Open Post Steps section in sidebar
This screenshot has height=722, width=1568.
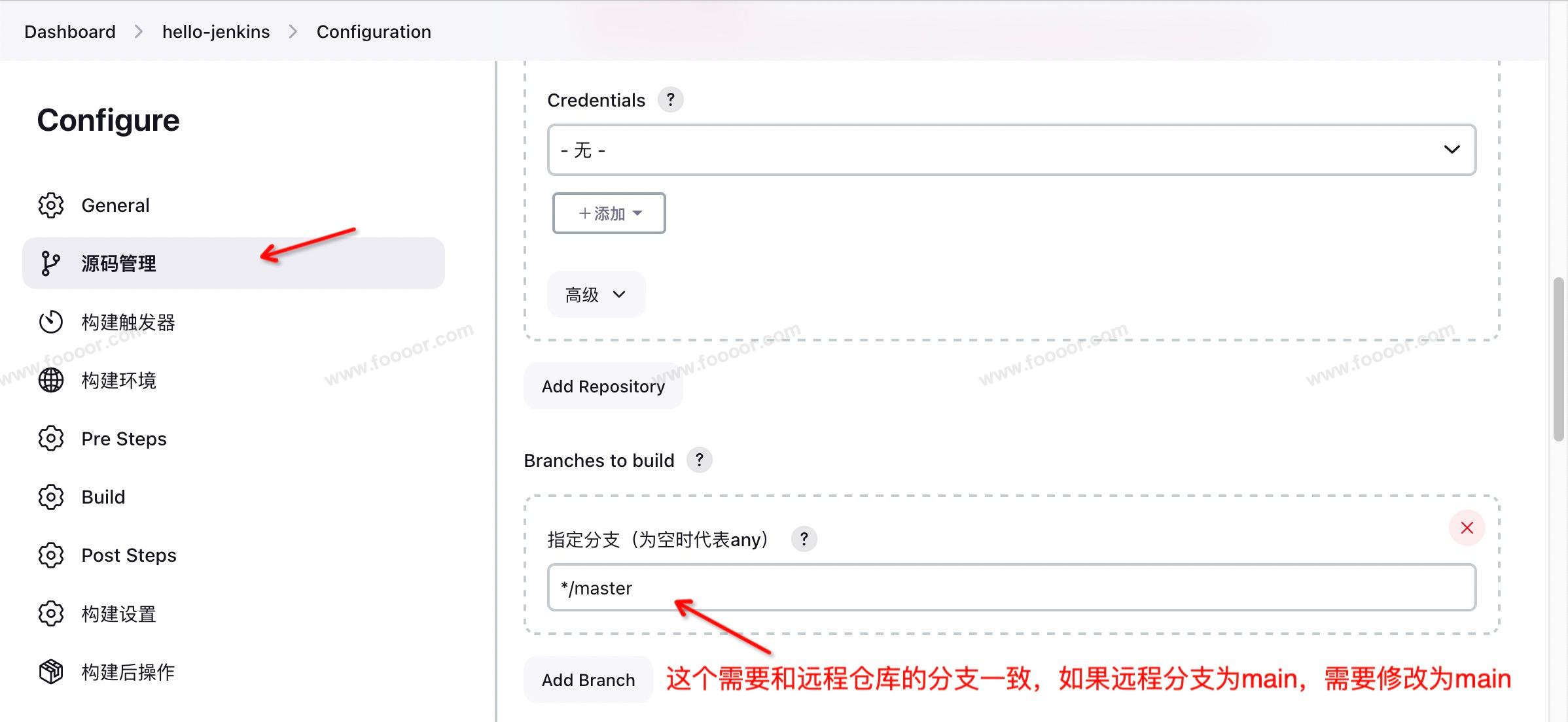click(128, 555)
